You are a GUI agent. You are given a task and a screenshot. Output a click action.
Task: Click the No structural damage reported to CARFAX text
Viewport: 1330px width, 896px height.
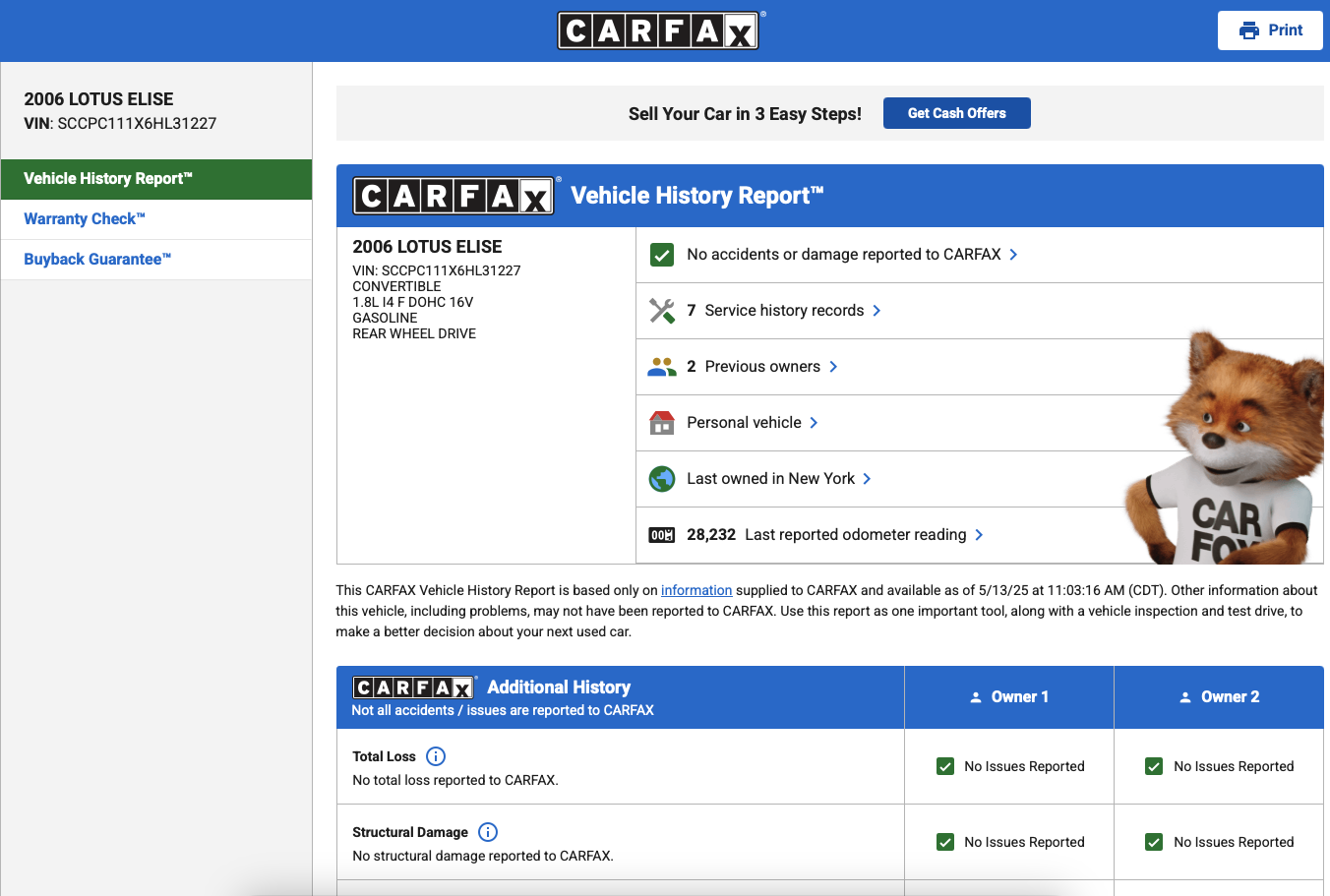[x=483, y=856]
